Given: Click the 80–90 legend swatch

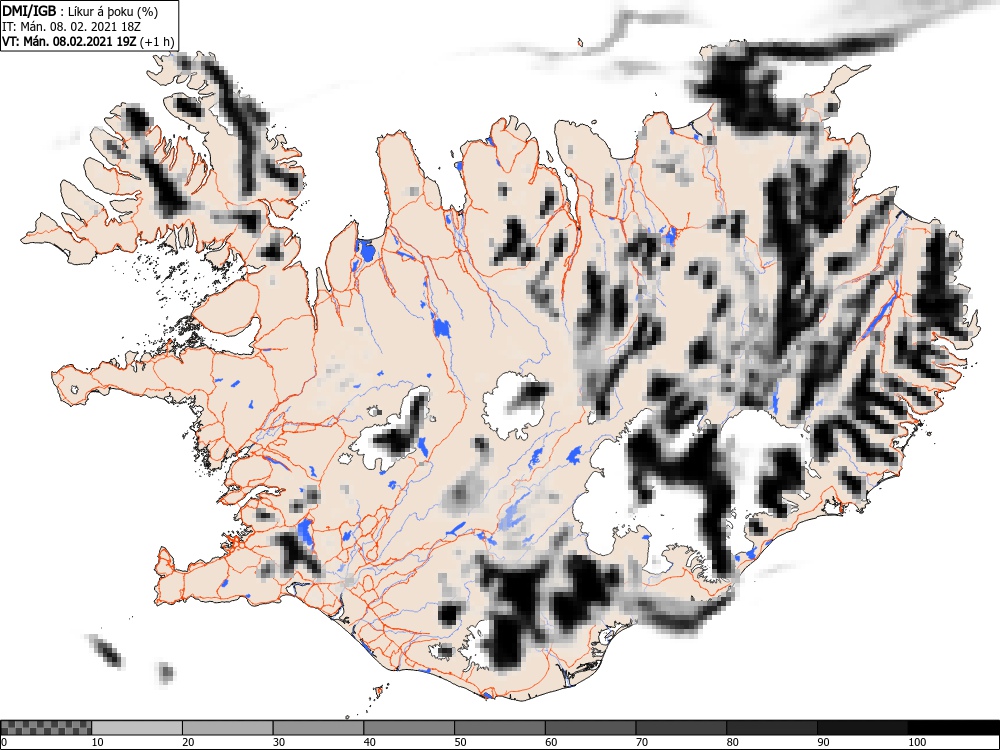Looking at the screenshot, I should (772, 728).
